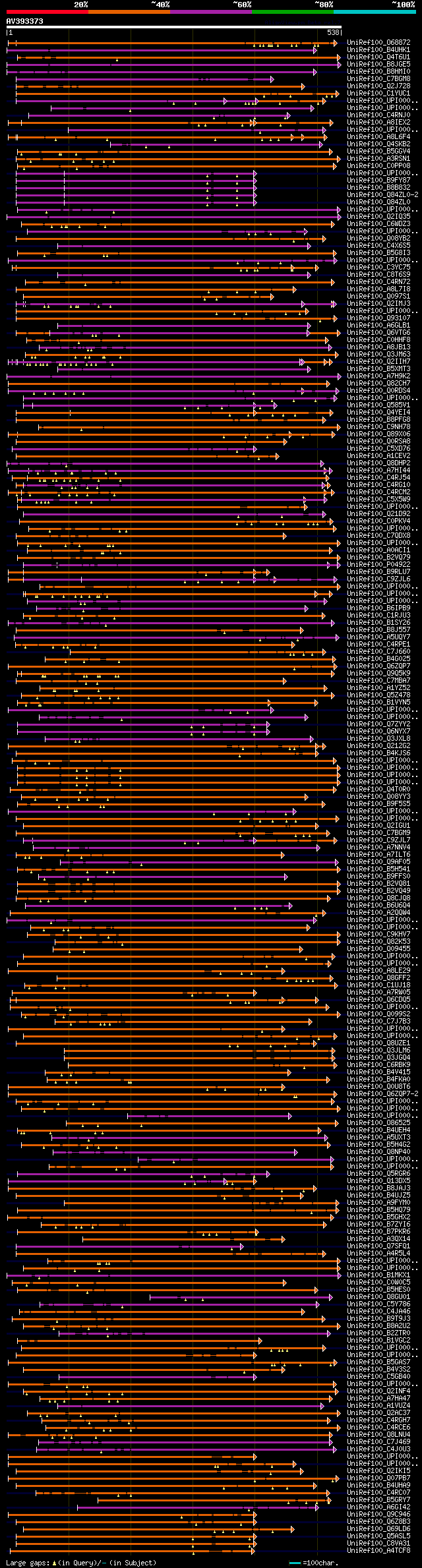Click the white query sequence bar
The height and width of the screenshot is (1568, 422).
174,27
